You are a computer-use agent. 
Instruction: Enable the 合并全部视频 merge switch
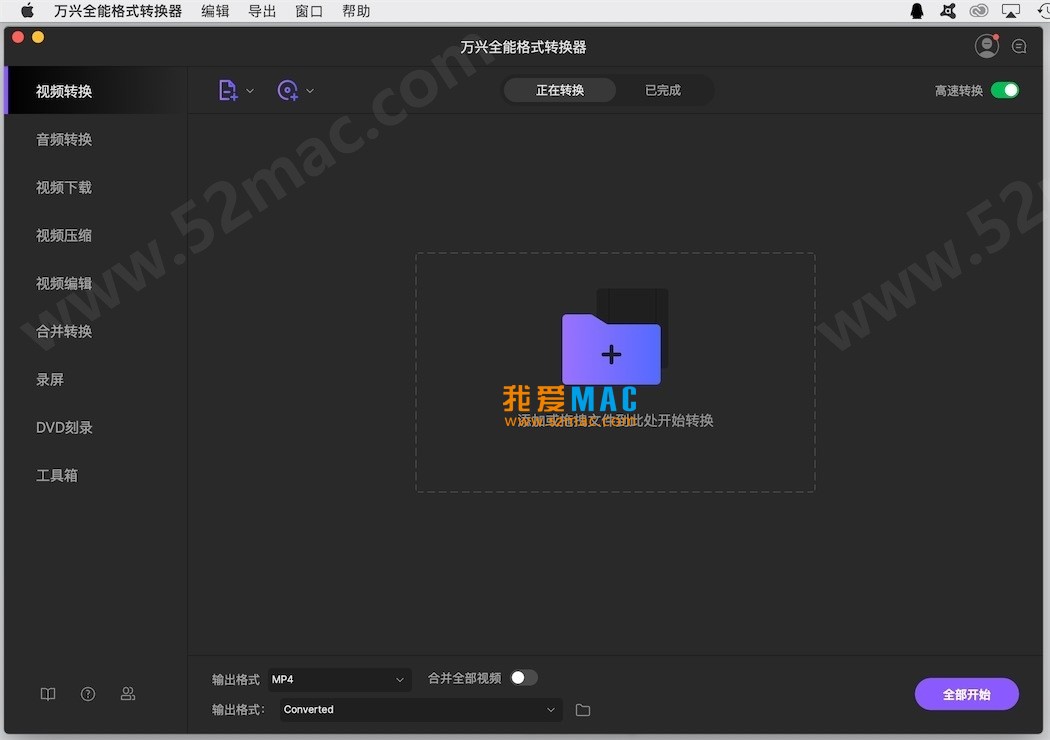click(524, 678)
